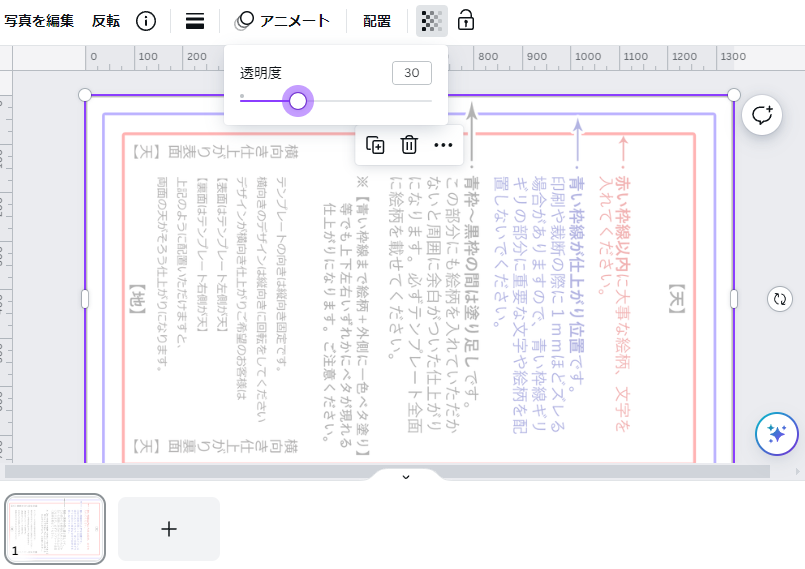The width and height of the screenshot is (805, 569).
Task: Toggle the lock padlock icon
Action: click(x=466, y=21)
